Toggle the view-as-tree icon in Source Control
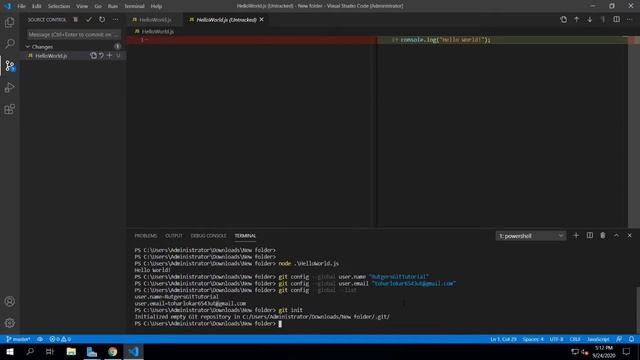Viewport: 640px width, 360px height. point(76,20)
